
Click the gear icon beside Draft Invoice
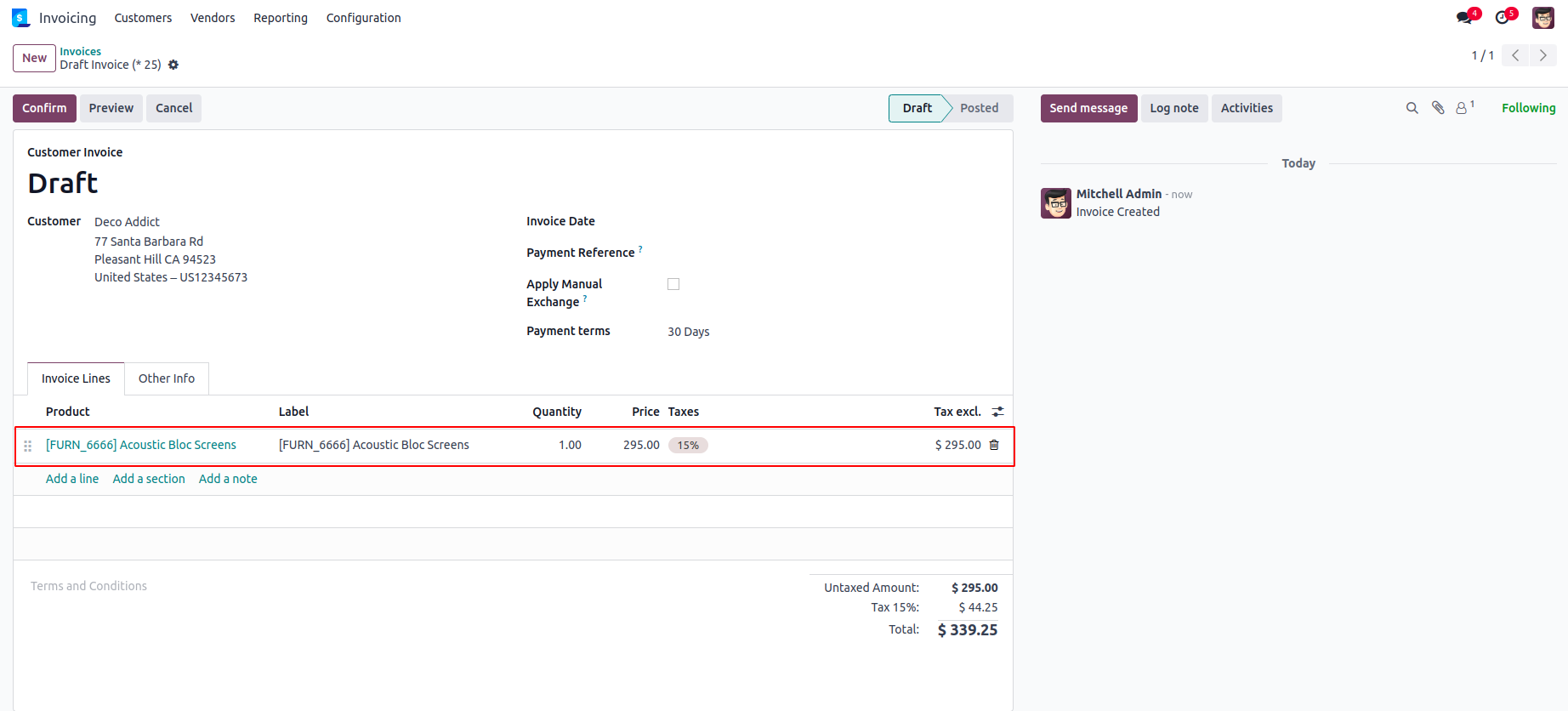click(173, 65)
